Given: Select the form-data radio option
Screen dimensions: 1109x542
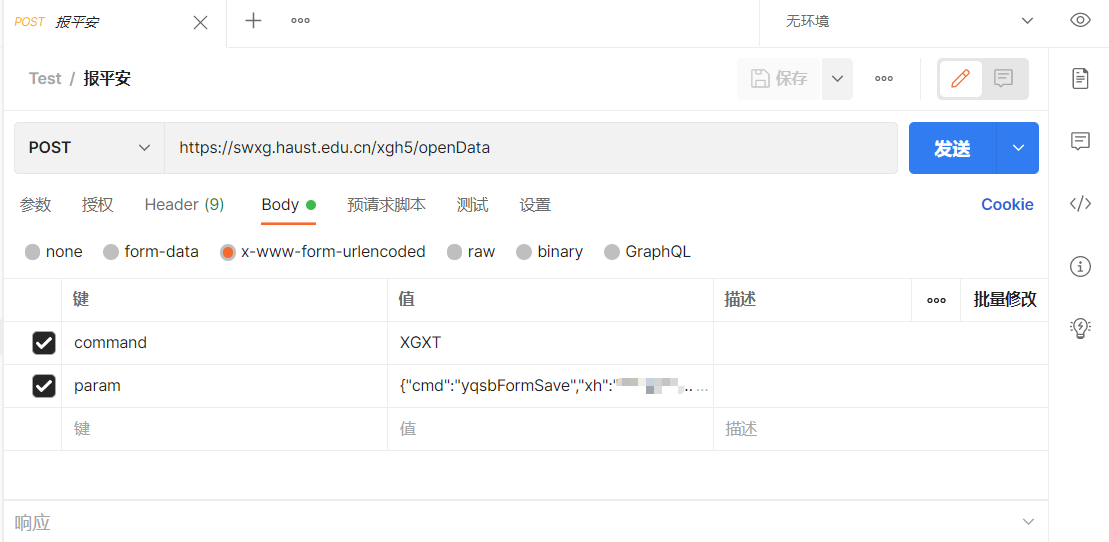Looking at the screenshot, I should [111, 252].
